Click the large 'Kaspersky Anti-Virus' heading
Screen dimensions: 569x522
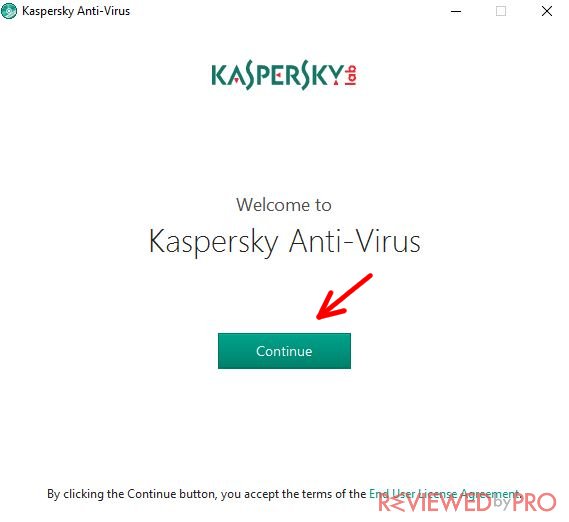point(284,242)
